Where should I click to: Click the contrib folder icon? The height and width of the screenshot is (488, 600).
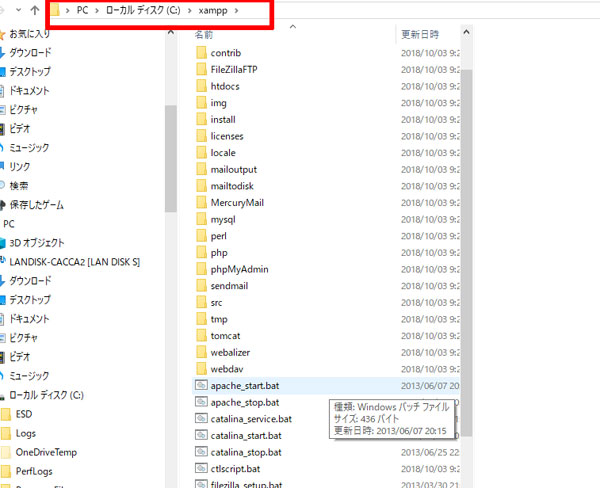point(201,53)
